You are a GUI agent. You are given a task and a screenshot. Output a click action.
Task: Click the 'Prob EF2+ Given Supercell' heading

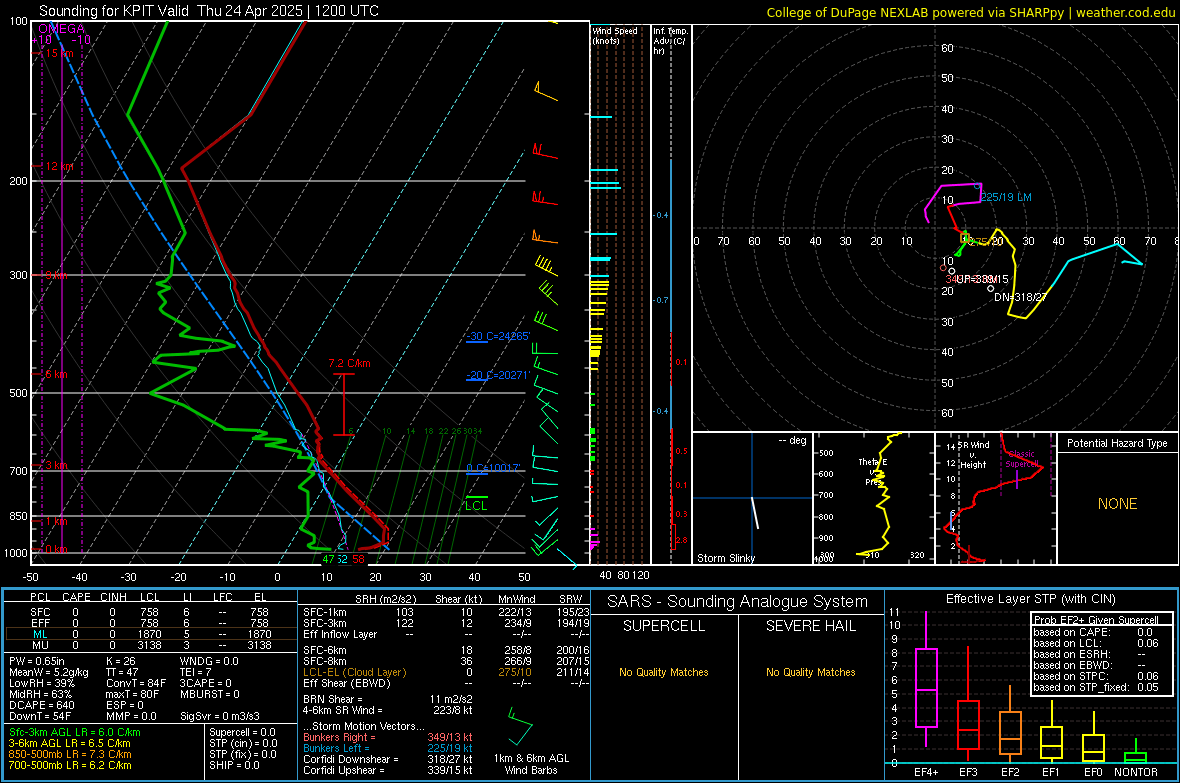click(1096, 620)
